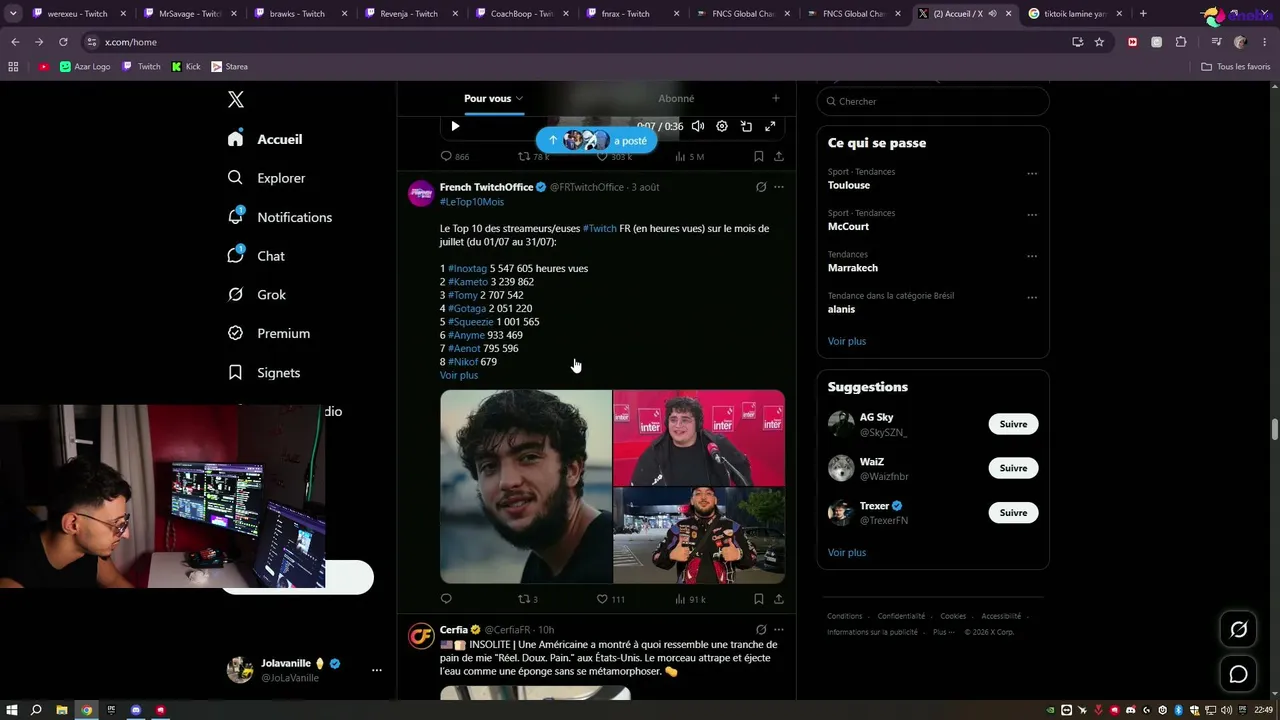The height and width of the screenshot is (720, 1280).
Task: Switch to the Abonné tab
Action: [676, 98]
